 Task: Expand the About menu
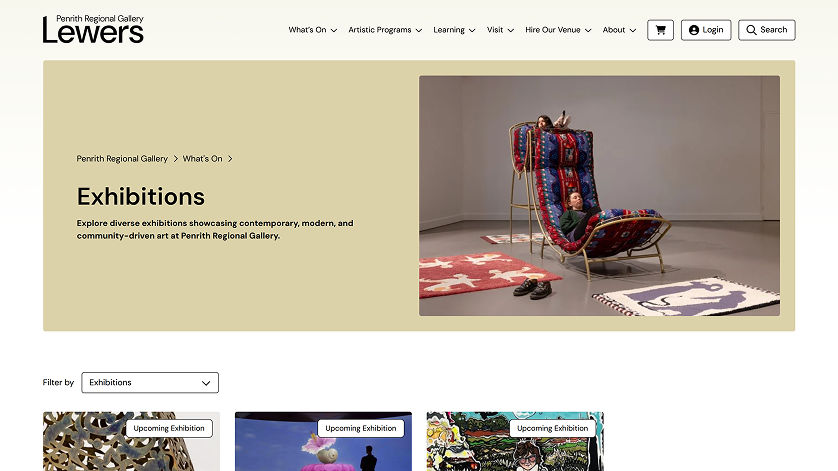[x=619, y=30]
